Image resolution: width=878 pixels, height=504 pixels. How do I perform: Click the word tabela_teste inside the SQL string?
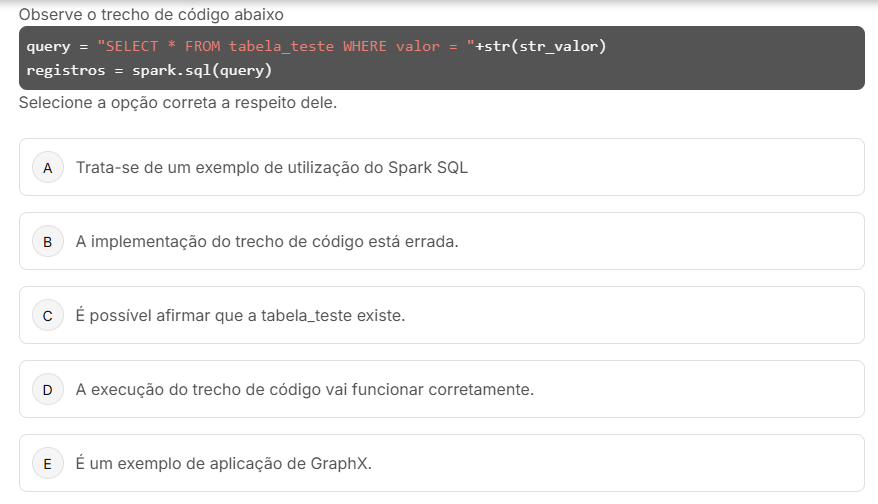(281, 47)
